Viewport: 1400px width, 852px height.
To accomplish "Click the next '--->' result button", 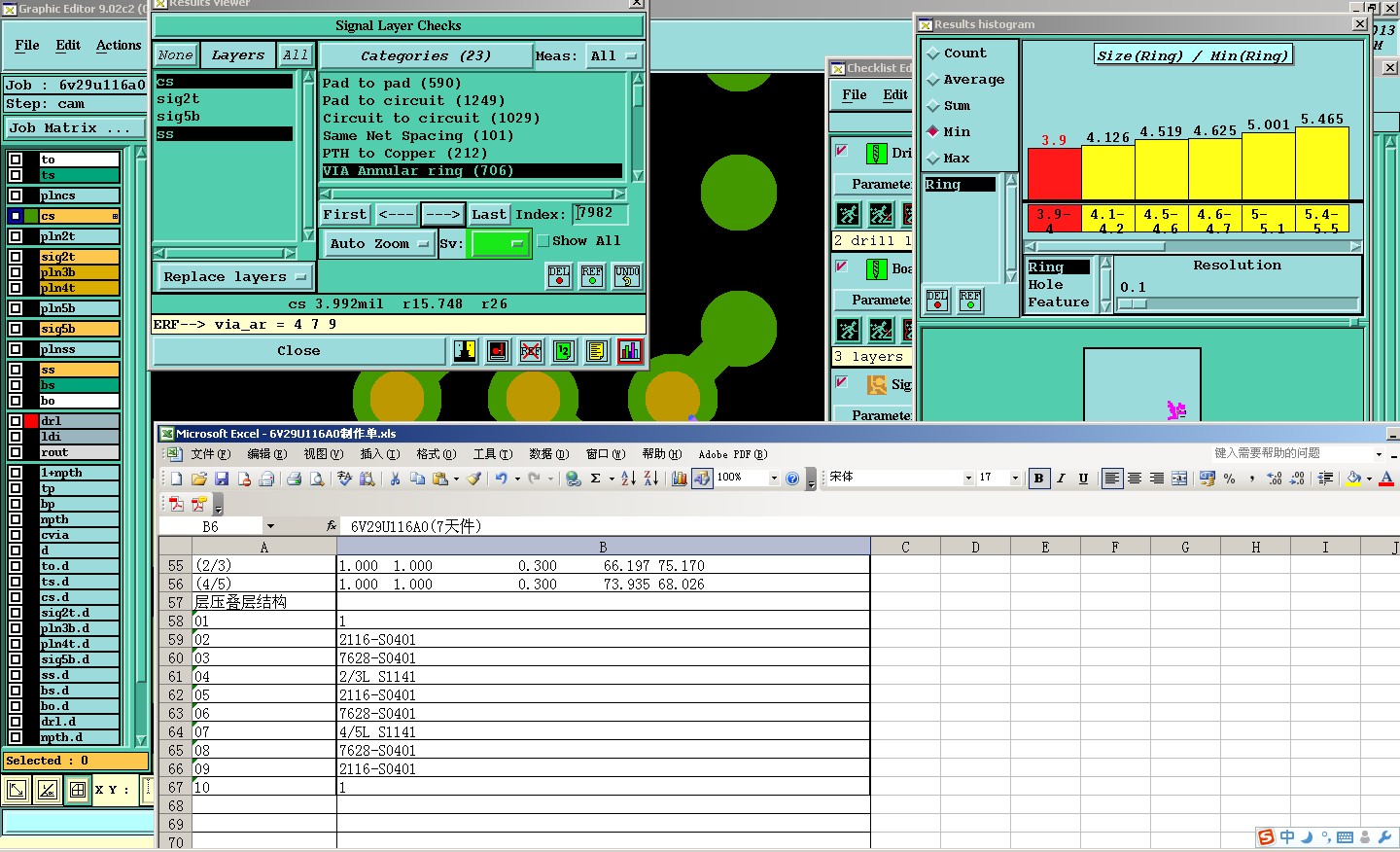I will (443, 214).
